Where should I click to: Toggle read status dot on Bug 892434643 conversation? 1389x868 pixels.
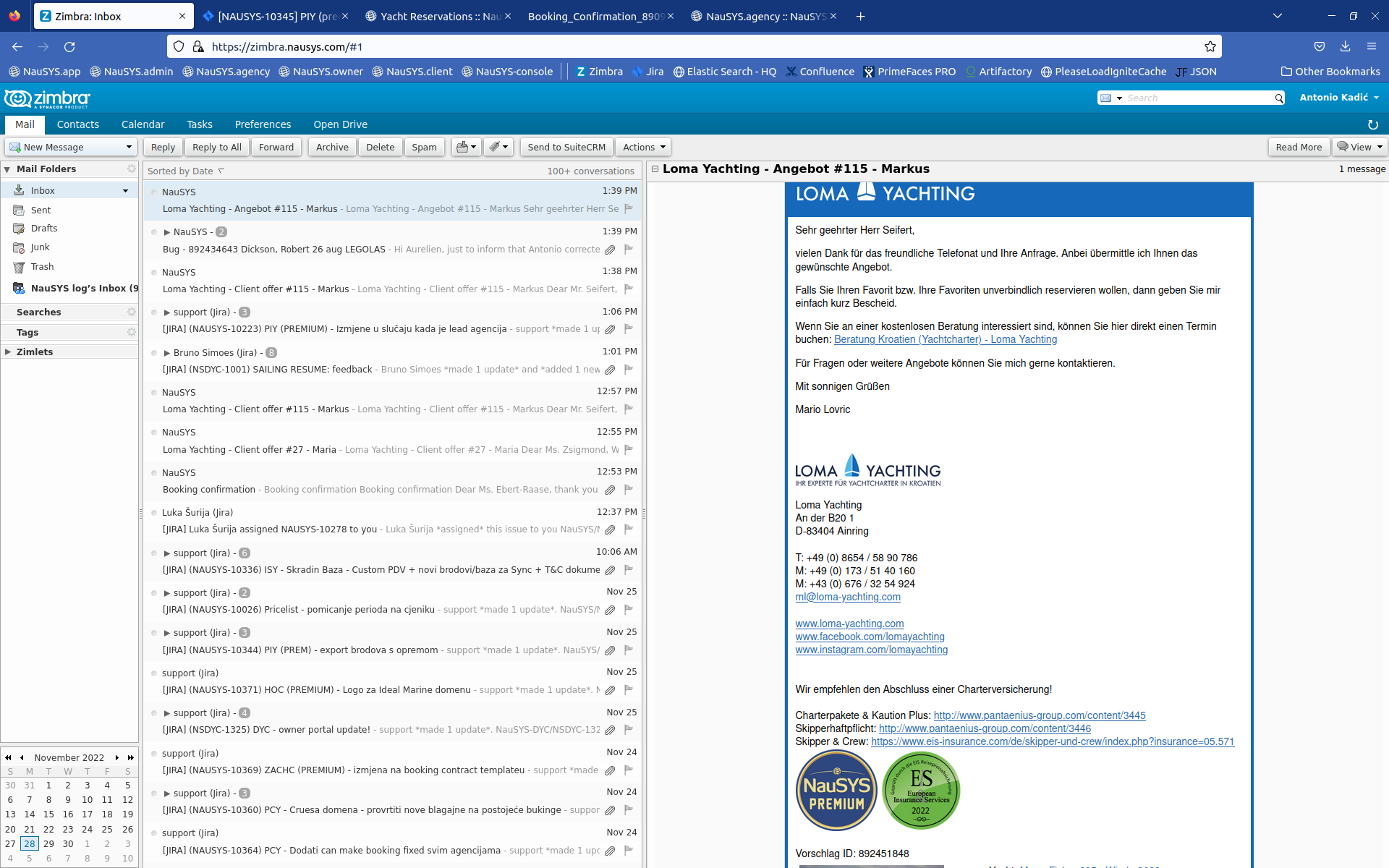click(x=154, y=232)
